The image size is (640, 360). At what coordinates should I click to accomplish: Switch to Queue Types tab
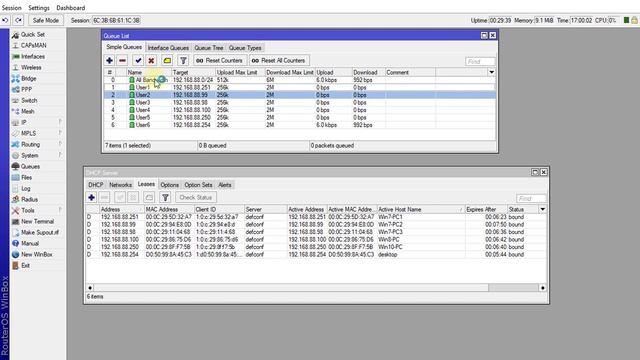[245, 48]
